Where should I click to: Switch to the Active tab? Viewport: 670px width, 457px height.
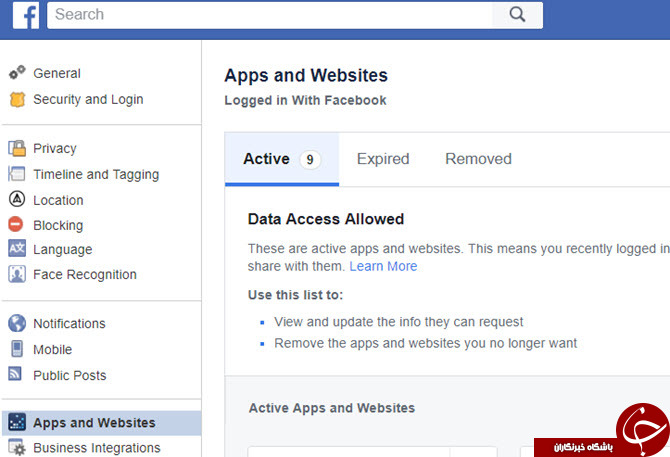pyautogui.click(x=282, y=159)
